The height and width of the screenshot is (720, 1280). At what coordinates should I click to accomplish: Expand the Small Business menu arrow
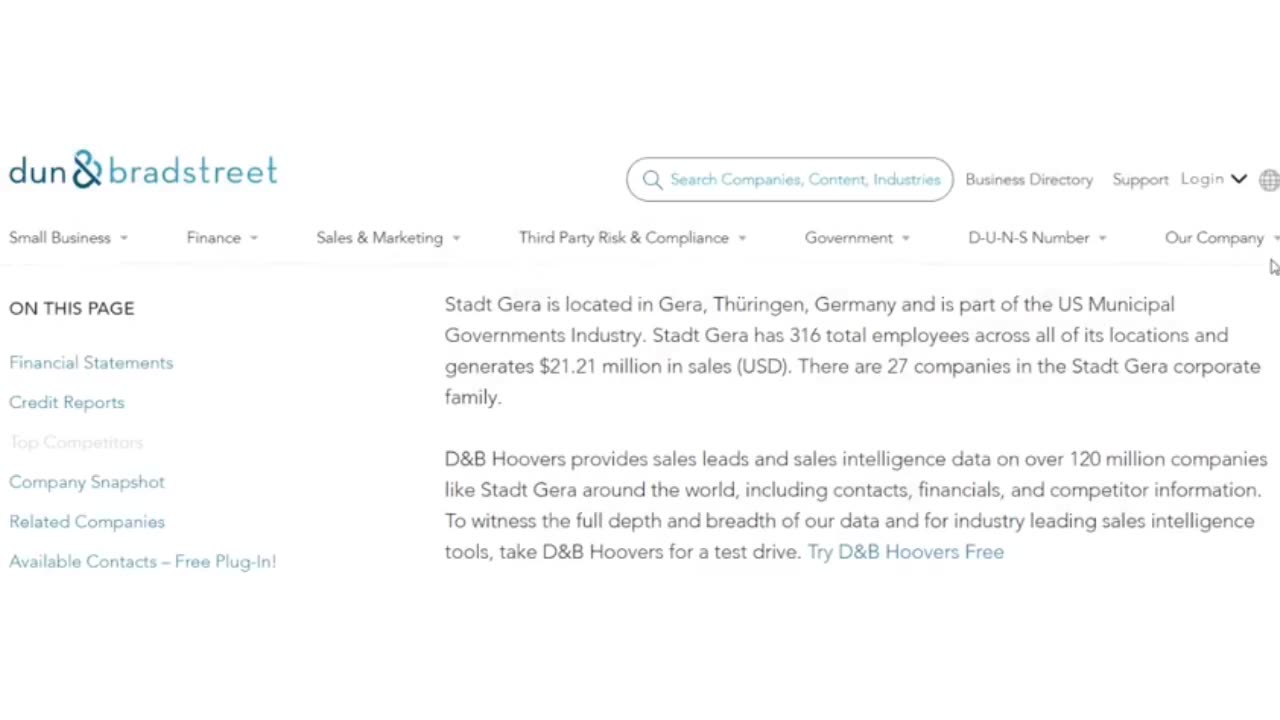[124, 238]
